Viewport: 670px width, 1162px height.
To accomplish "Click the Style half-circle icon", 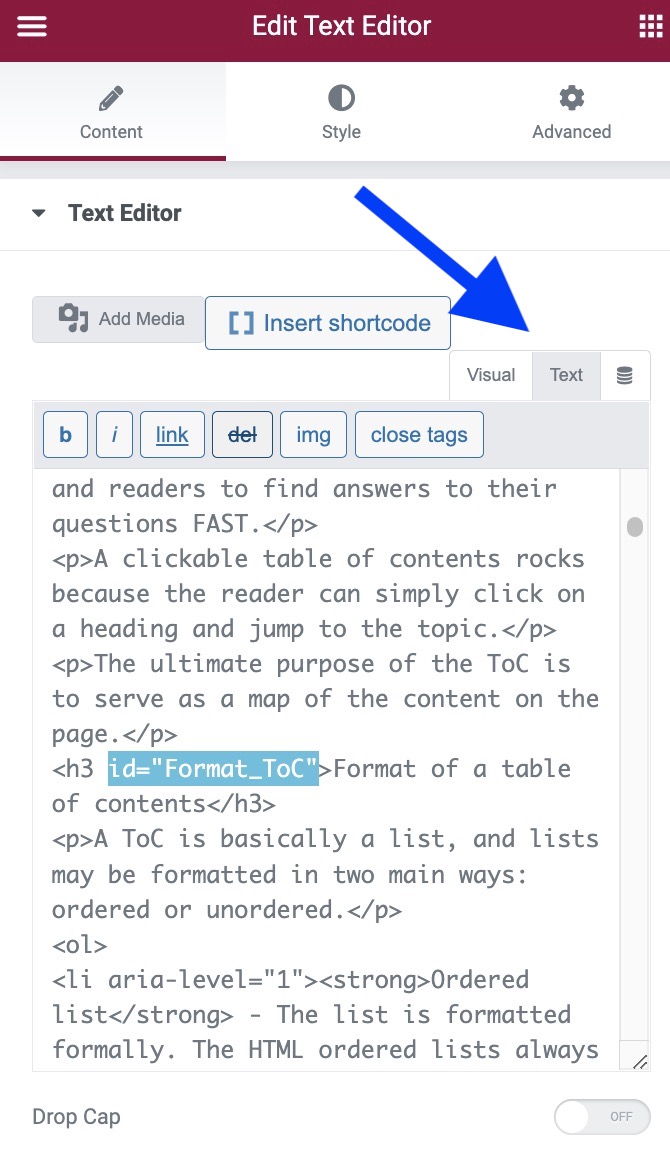I will tap(341, 98).
